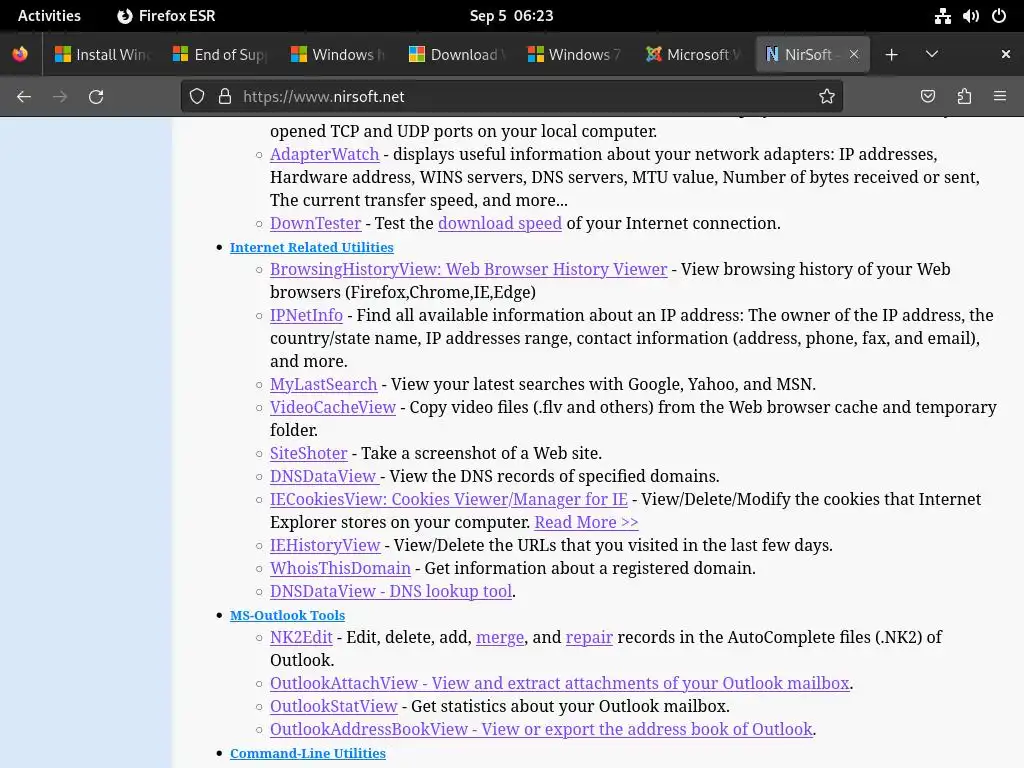Image resolution: width=1024 pixels, height=768 pixels.
Task: Open the IEHistoryView link
Action: tap(325, 545)
